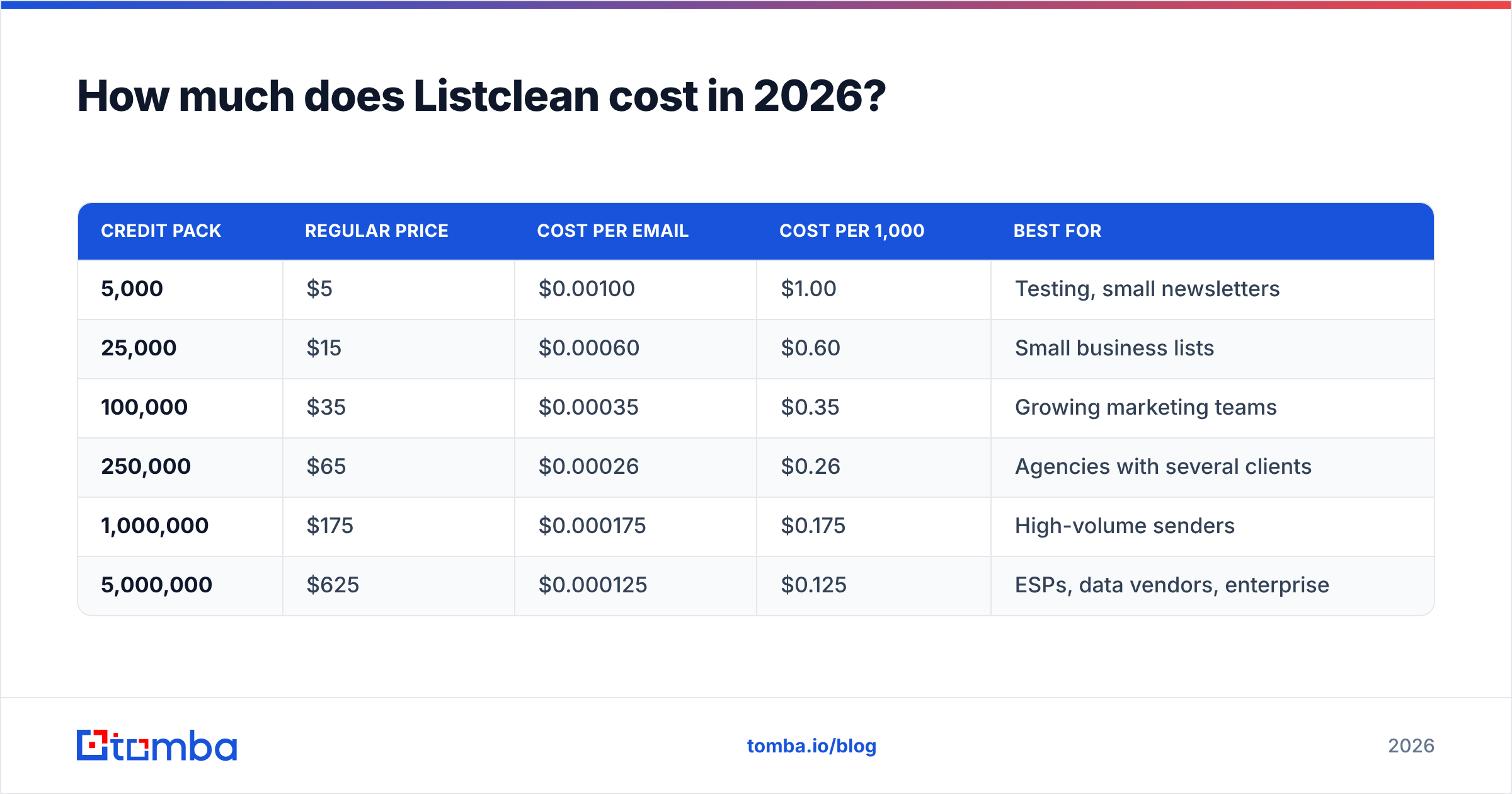
Task: Click the $15 regular price
Action: pos(324,348)
